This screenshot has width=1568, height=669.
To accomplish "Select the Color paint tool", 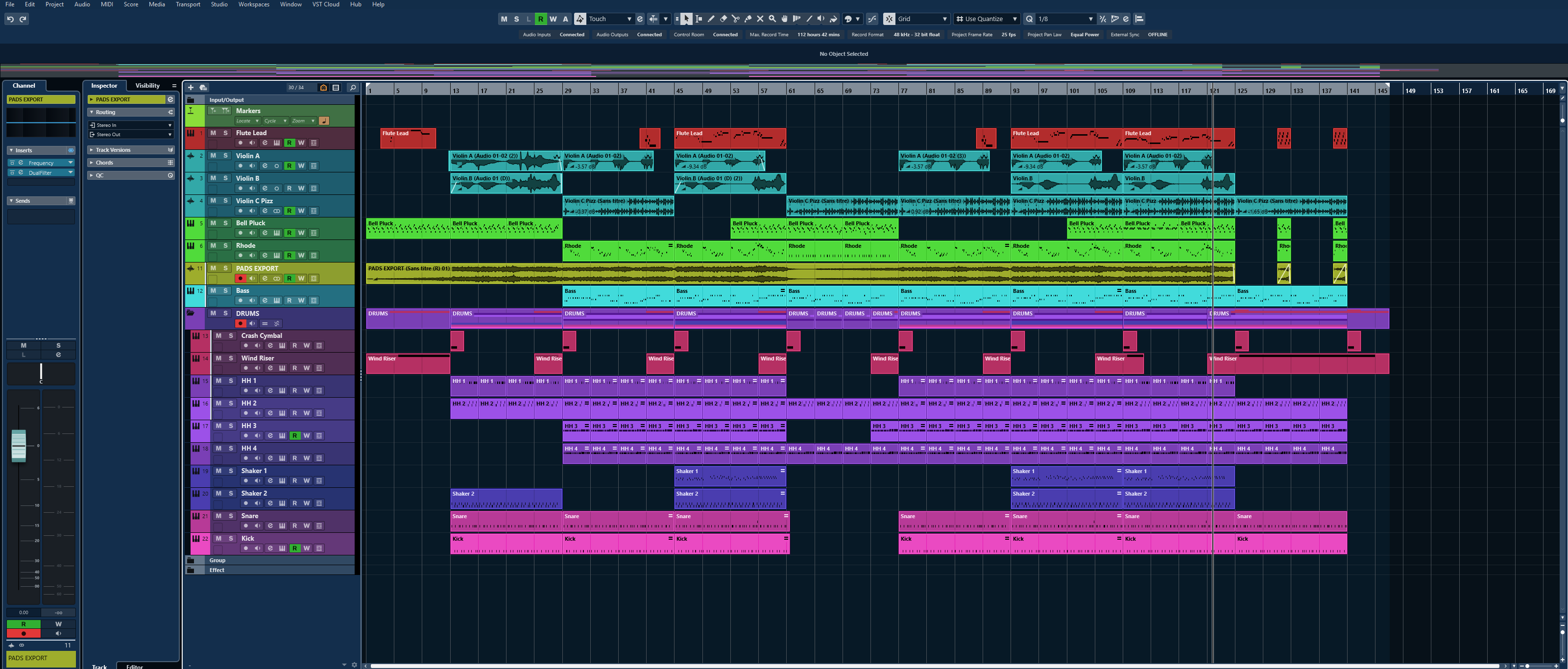I will coord(833,19).
